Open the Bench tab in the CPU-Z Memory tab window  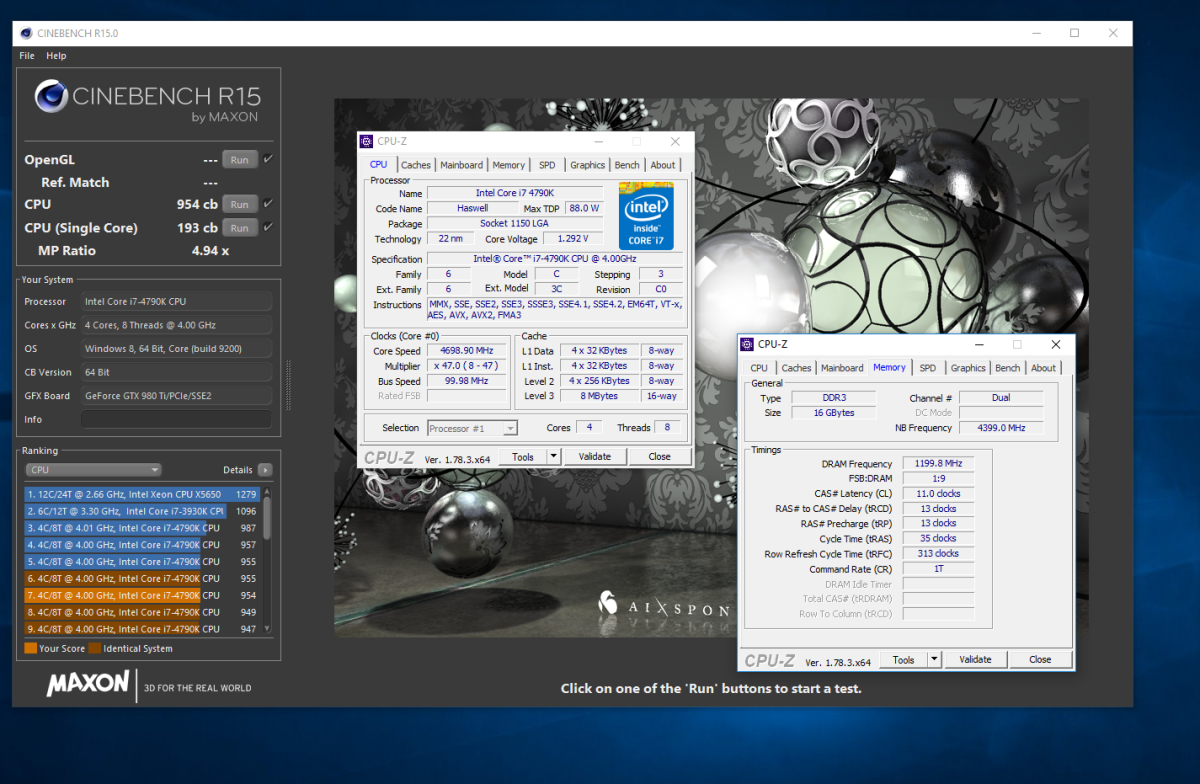click(x=1008, y=368)
